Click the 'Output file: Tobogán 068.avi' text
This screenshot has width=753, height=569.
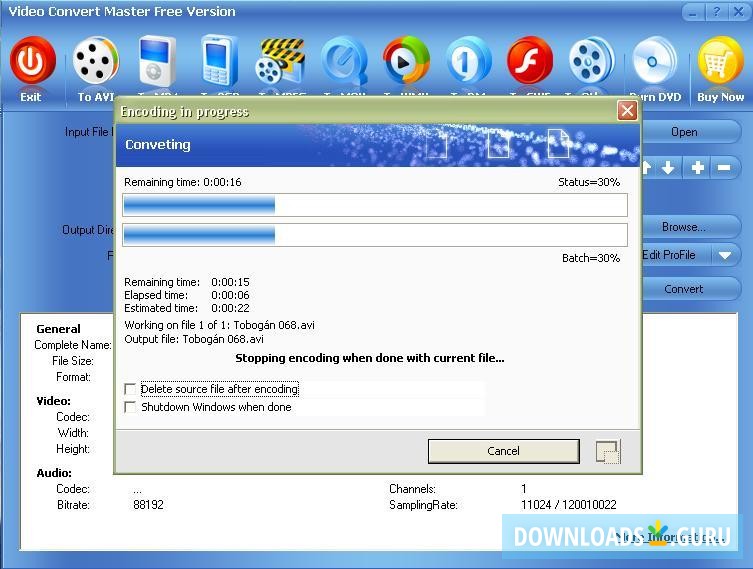pos(194,339)
